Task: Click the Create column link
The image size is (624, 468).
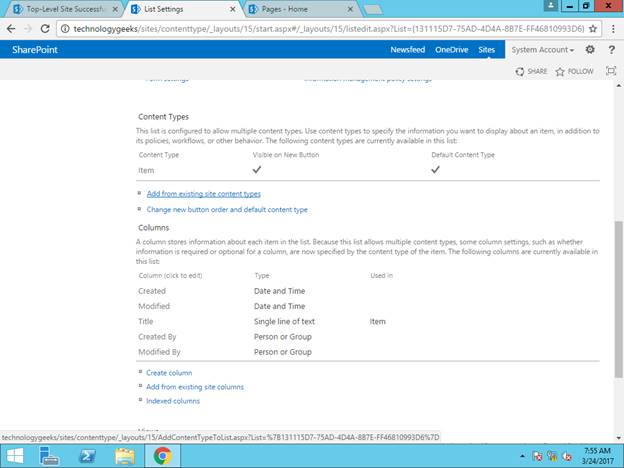Action: pyautogui.click(x=169, y=373)
